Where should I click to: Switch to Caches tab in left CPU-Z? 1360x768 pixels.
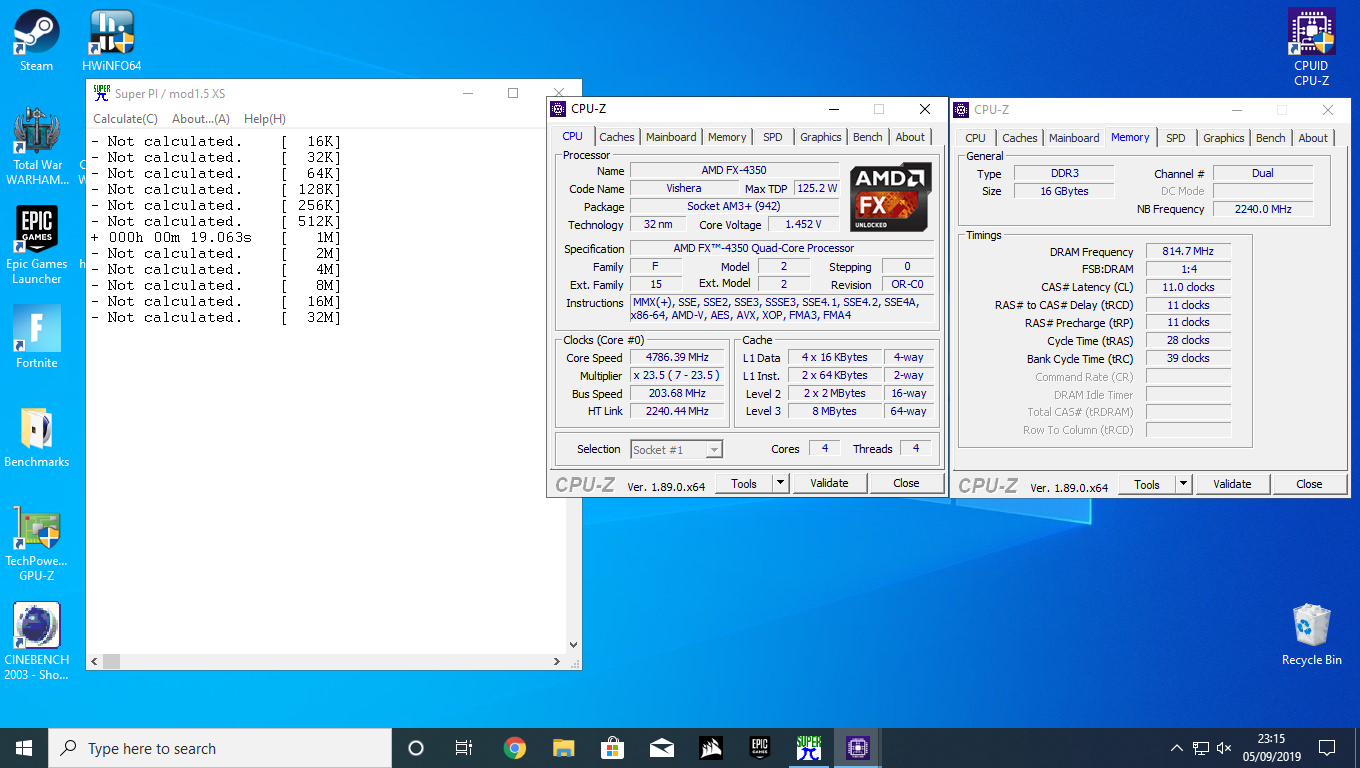click(x=617, y=137)
